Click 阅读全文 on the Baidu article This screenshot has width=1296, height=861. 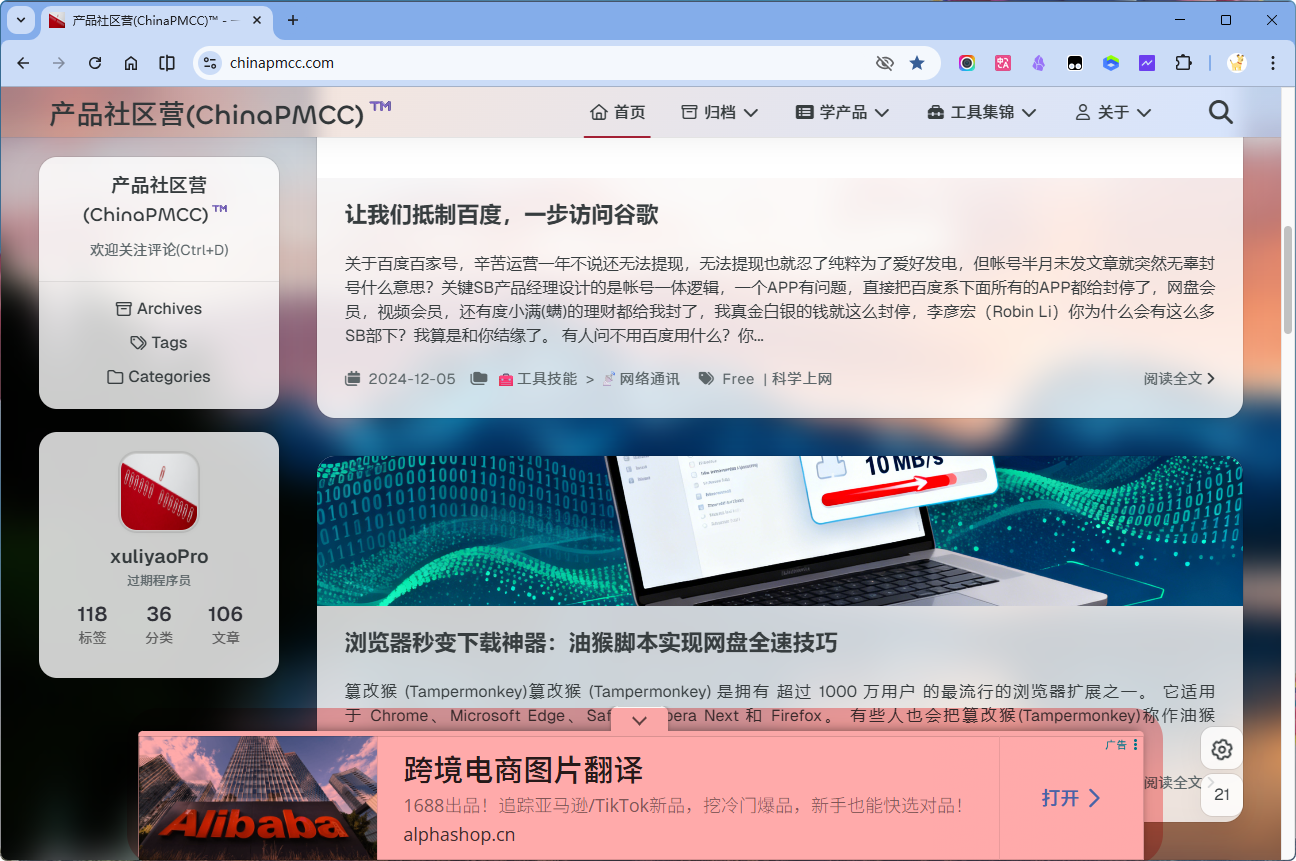[x=1179, y=379]
